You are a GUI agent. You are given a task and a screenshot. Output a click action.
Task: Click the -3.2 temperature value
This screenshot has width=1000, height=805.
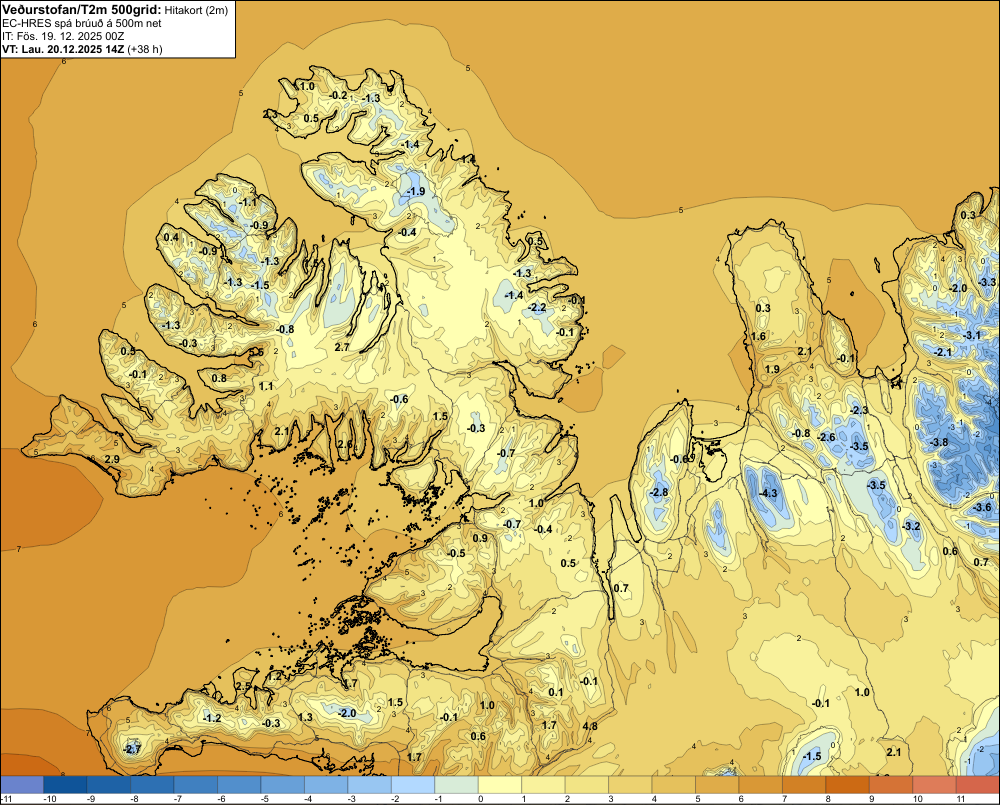911,526
